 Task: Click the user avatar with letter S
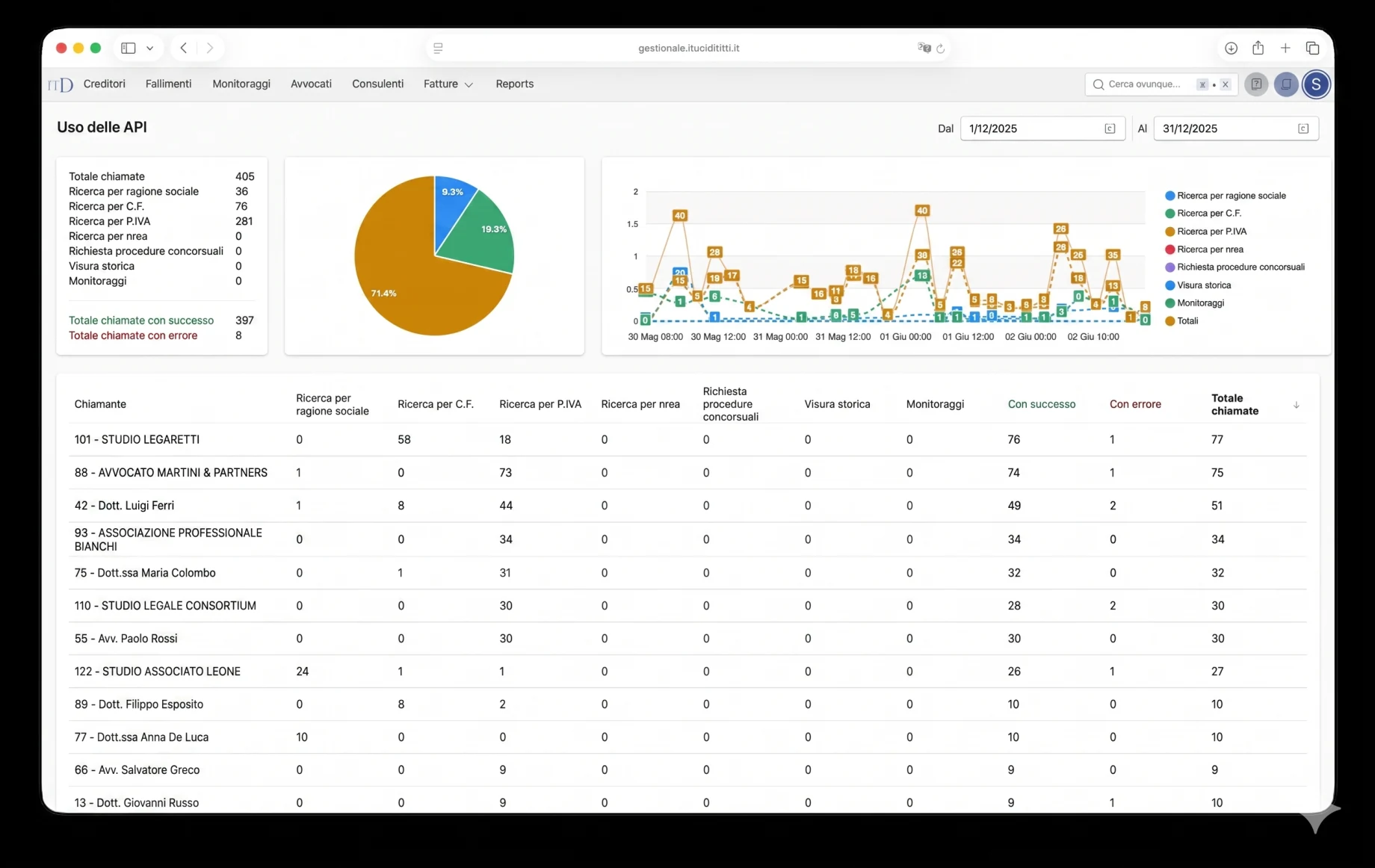point(1316,84)
